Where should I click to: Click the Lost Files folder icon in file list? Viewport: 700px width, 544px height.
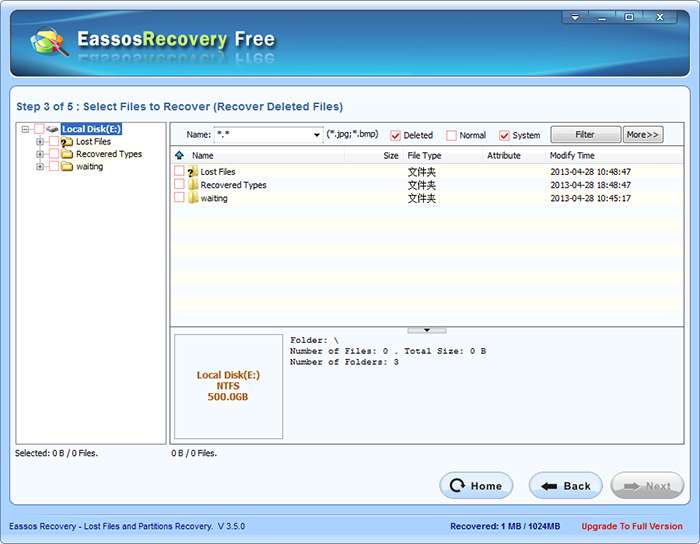tap(193, 171)
